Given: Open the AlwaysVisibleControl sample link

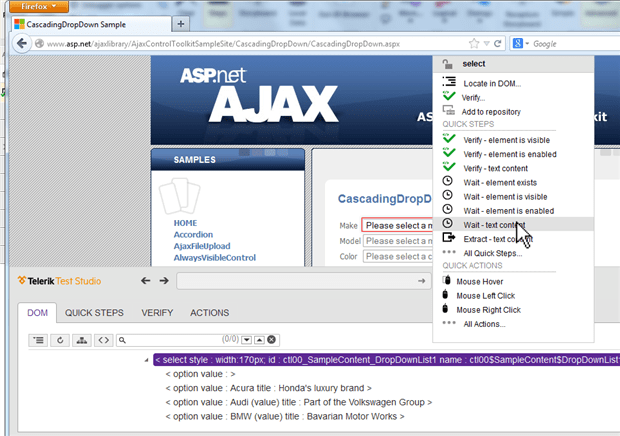Looking at the screenshot, I should coord(215,258).
